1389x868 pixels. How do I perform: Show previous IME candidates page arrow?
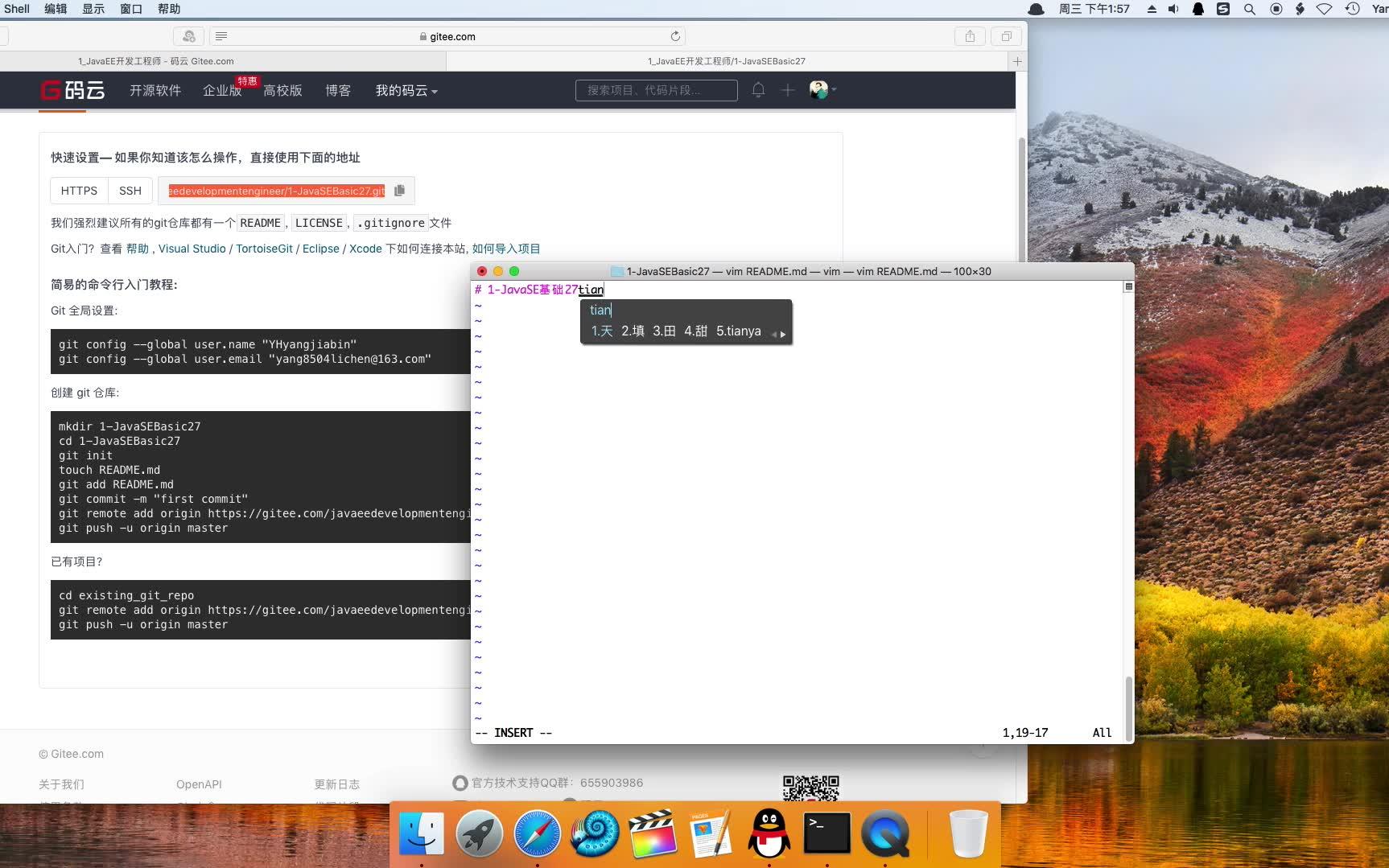(x=774, y=334)
